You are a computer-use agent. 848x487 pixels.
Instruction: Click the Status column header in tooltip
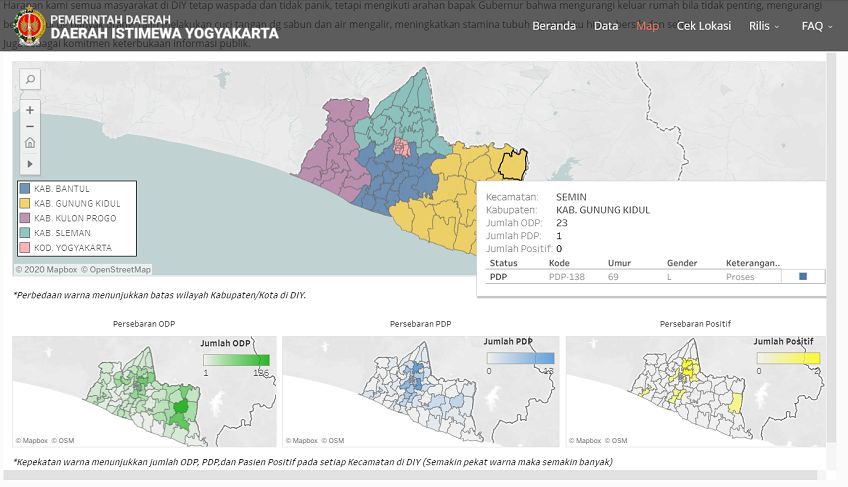click(504, 263)
